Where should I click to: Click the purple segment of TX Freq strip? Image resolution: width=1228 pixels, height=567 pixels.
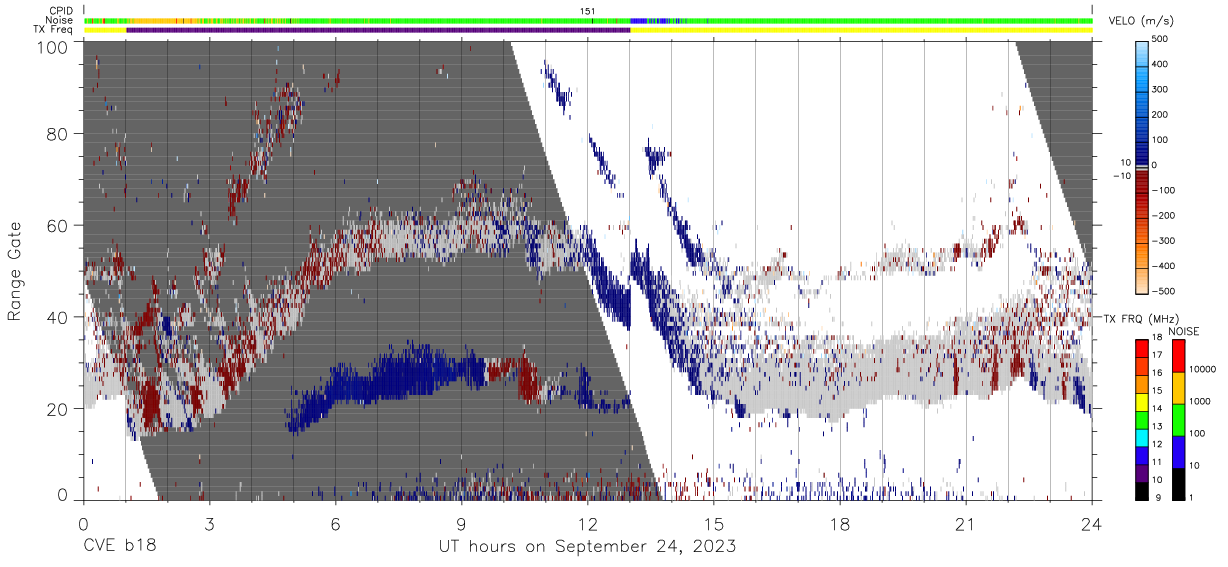pyautogui.click(x=378, y=30)
